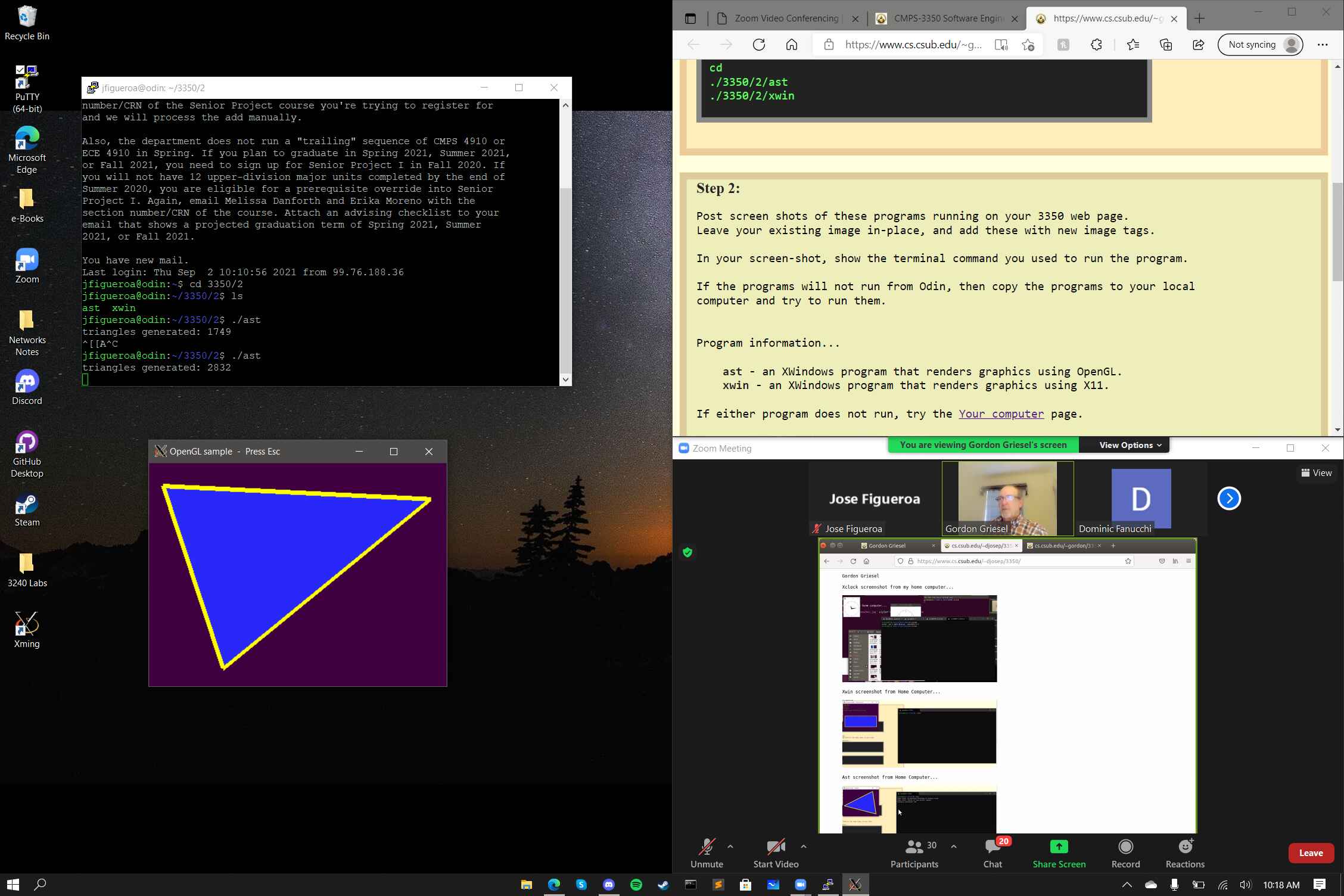The height and width of the screenshot is (896, 1344).
Task: Close the Zoom Video Conferencing tab
Action: click(855, 18)
